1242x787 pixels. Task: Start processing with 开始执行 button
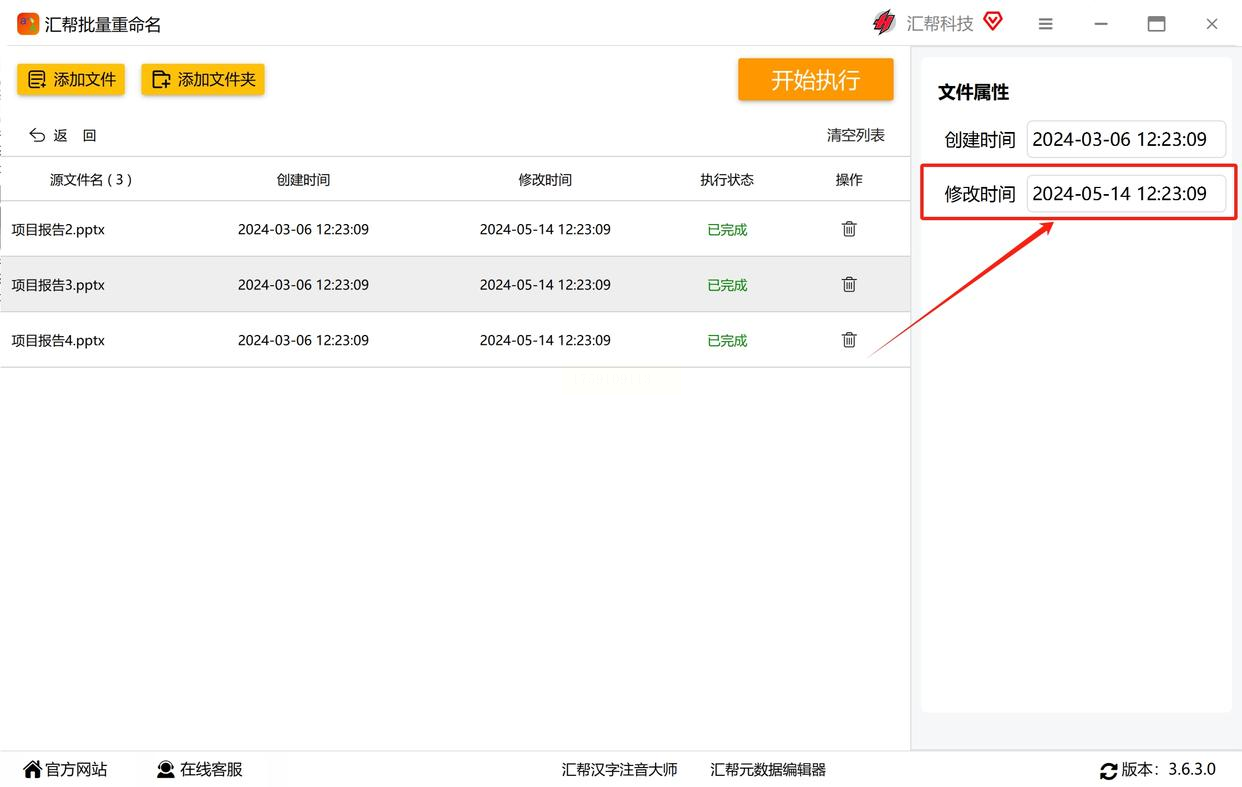point(815,80)
